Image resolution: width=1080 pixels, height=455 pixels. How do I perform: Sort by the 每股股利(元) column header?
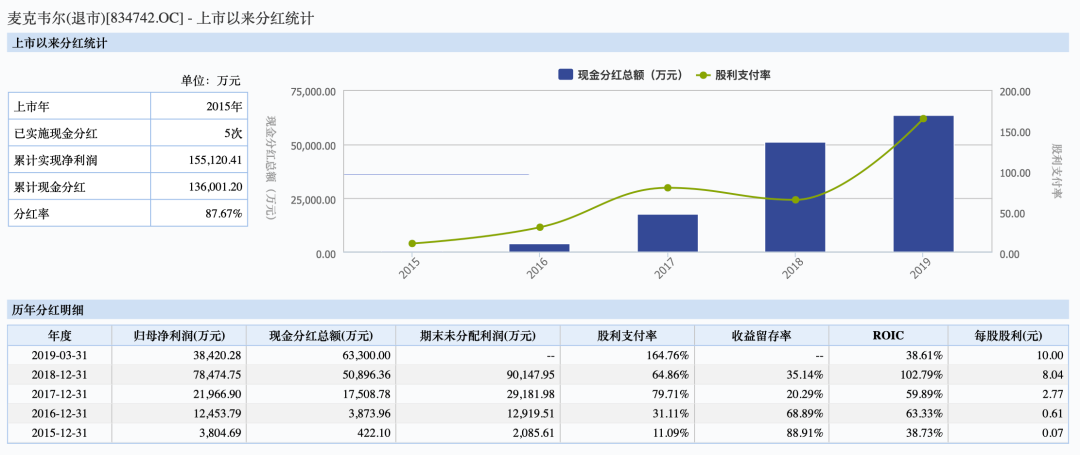pyautogui.click(x=1008, y=336)
